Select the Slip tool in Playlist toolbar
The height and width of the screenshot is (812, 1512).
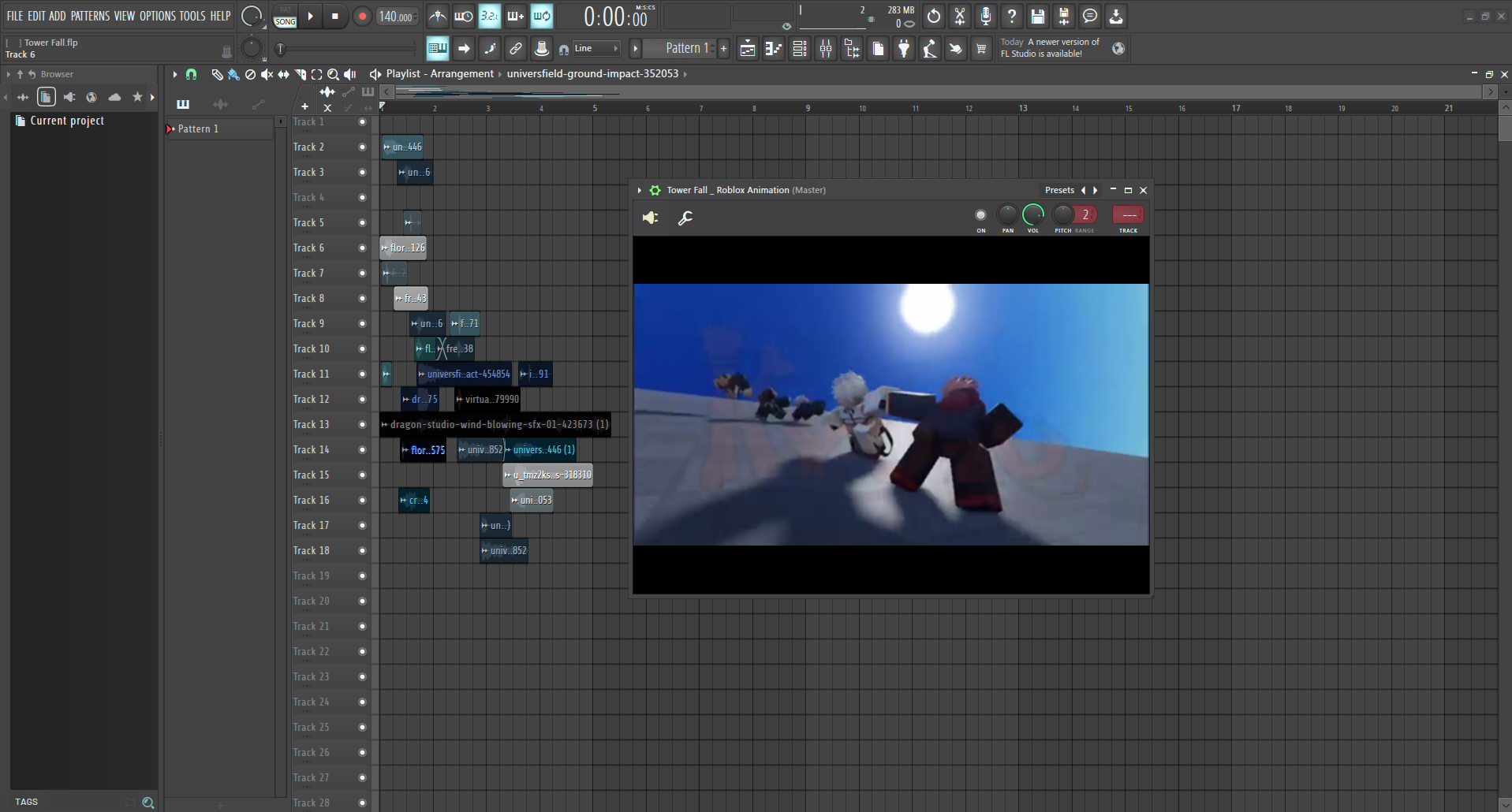click(x=283, y=74)
